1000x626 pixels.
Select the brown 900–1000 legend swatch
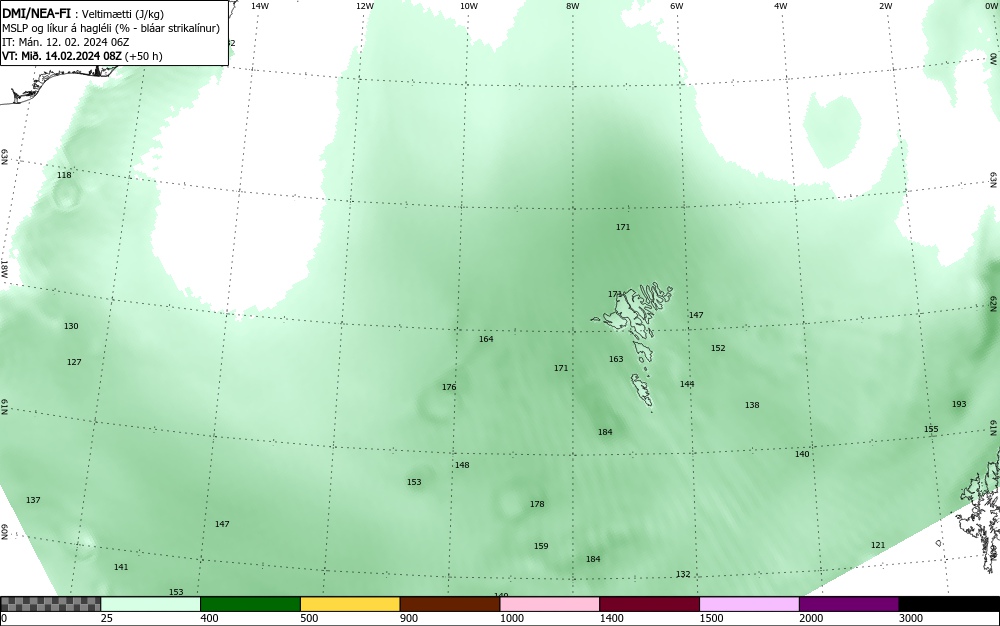click(x=450, y=604)
